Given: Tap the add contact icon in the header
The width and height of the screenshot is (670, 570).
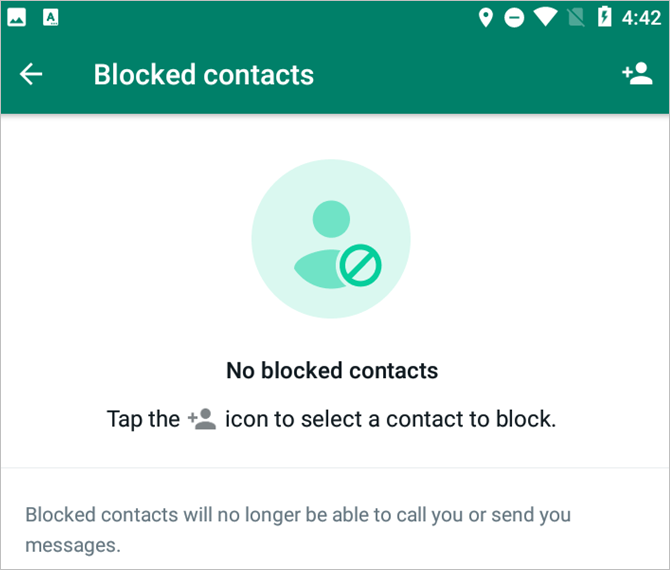Looking at the screenshot, I should [x=636, y=74].
